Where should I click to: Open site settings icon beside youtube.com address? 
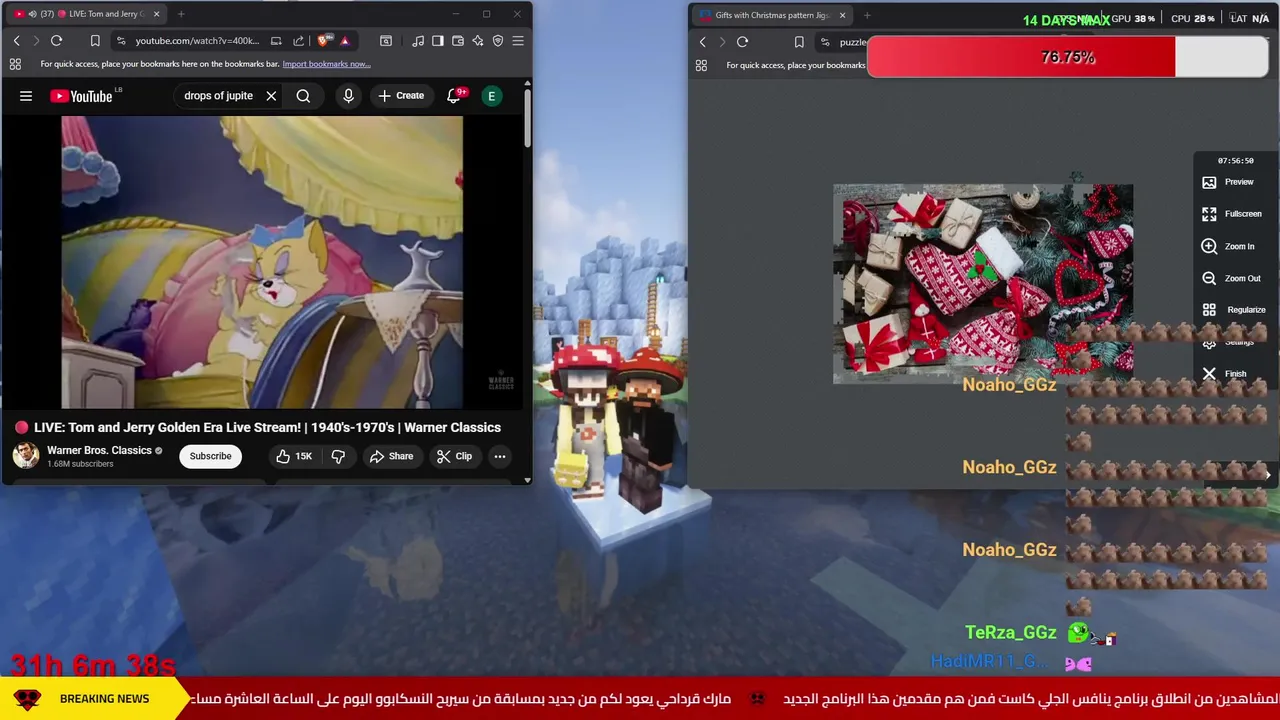pyautogui.click(x=120, y=41)
